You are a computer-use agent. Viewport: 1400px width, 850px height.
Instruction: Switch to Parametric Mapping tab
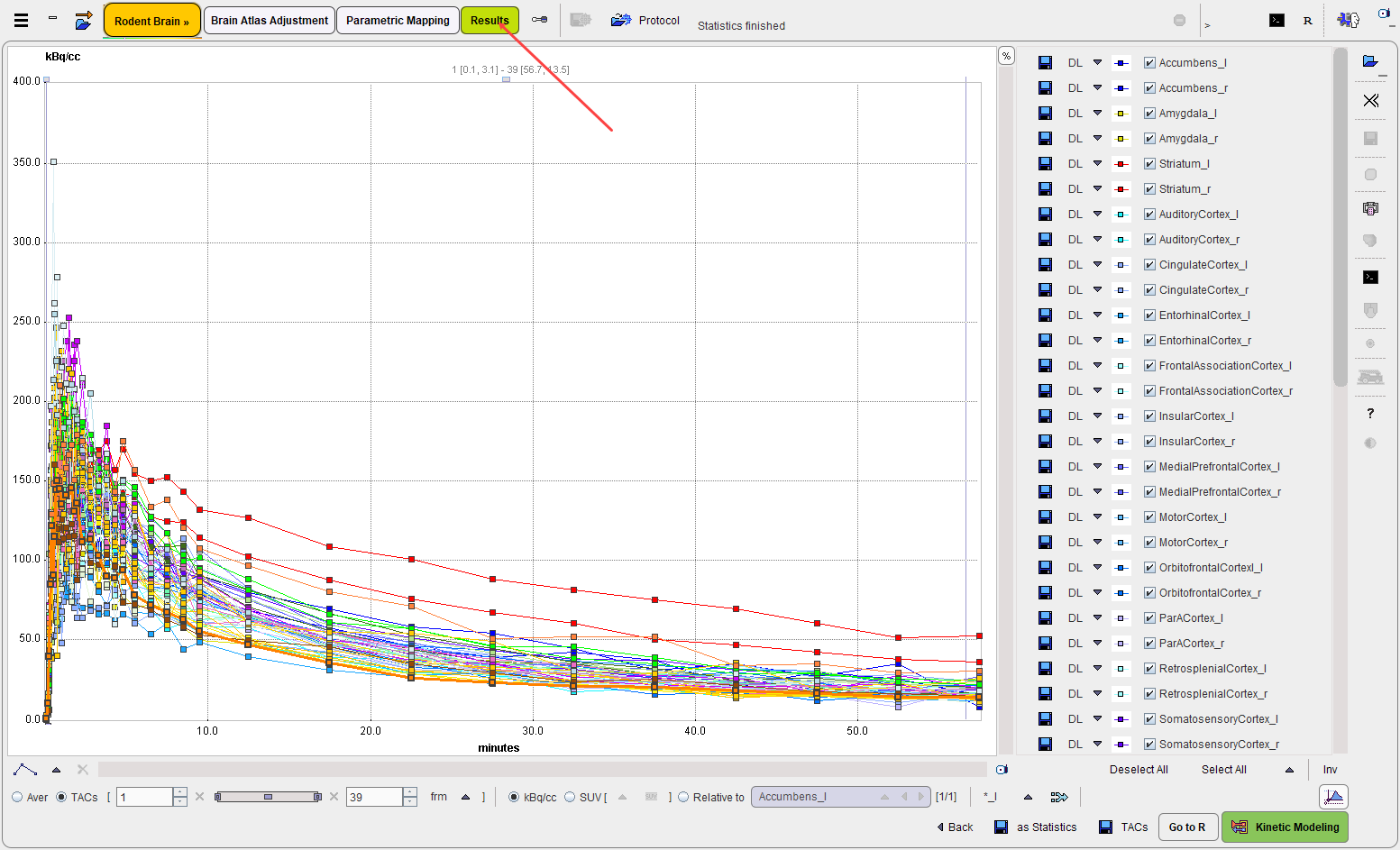(398, 20)
